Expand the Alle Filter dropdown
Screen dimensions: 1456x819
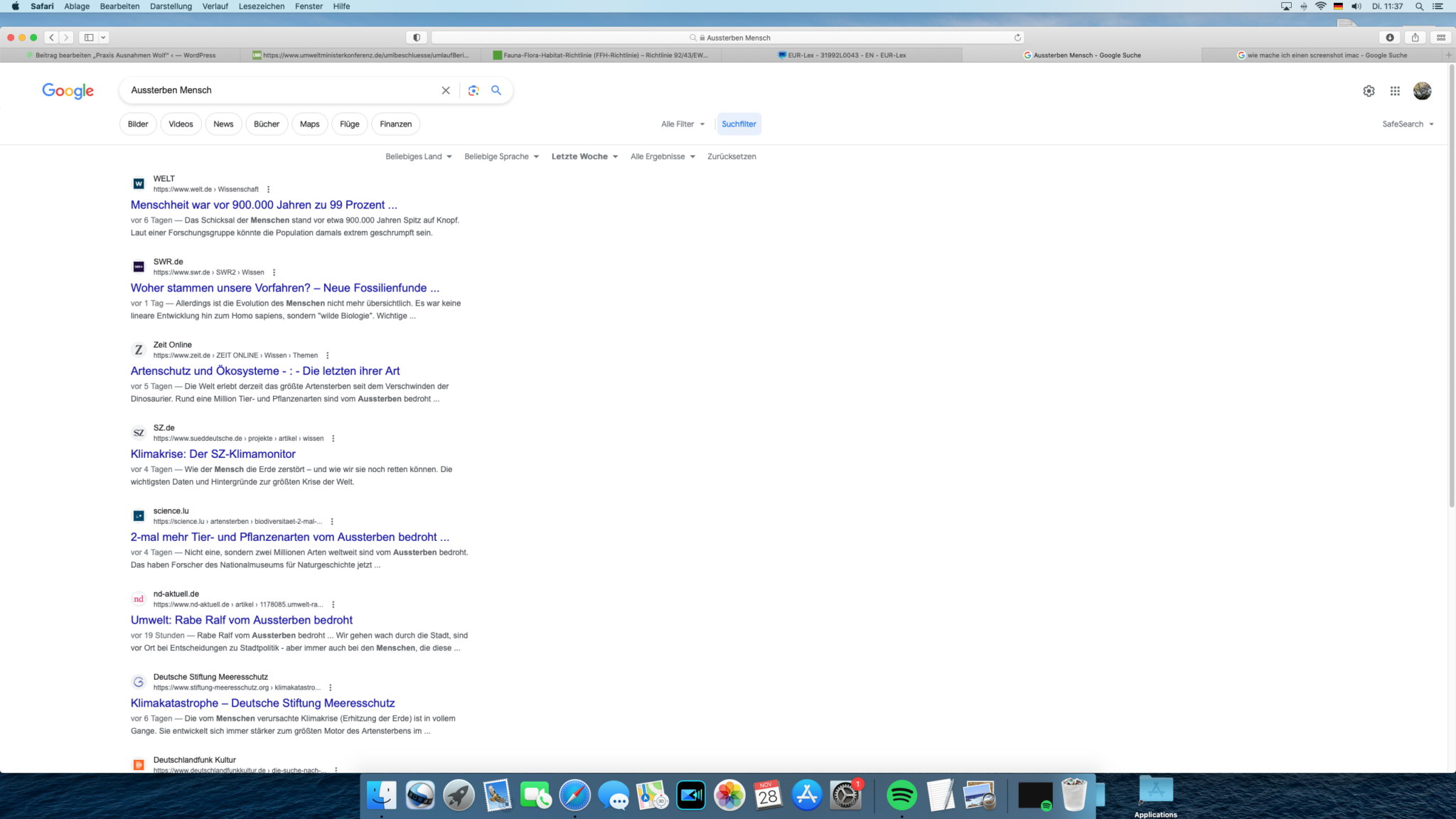[x=683, y=124]
